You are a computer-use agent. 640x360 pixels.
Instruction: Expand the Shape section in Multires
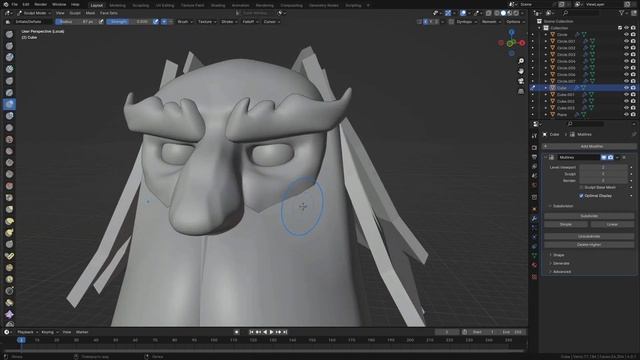(559, 255)
